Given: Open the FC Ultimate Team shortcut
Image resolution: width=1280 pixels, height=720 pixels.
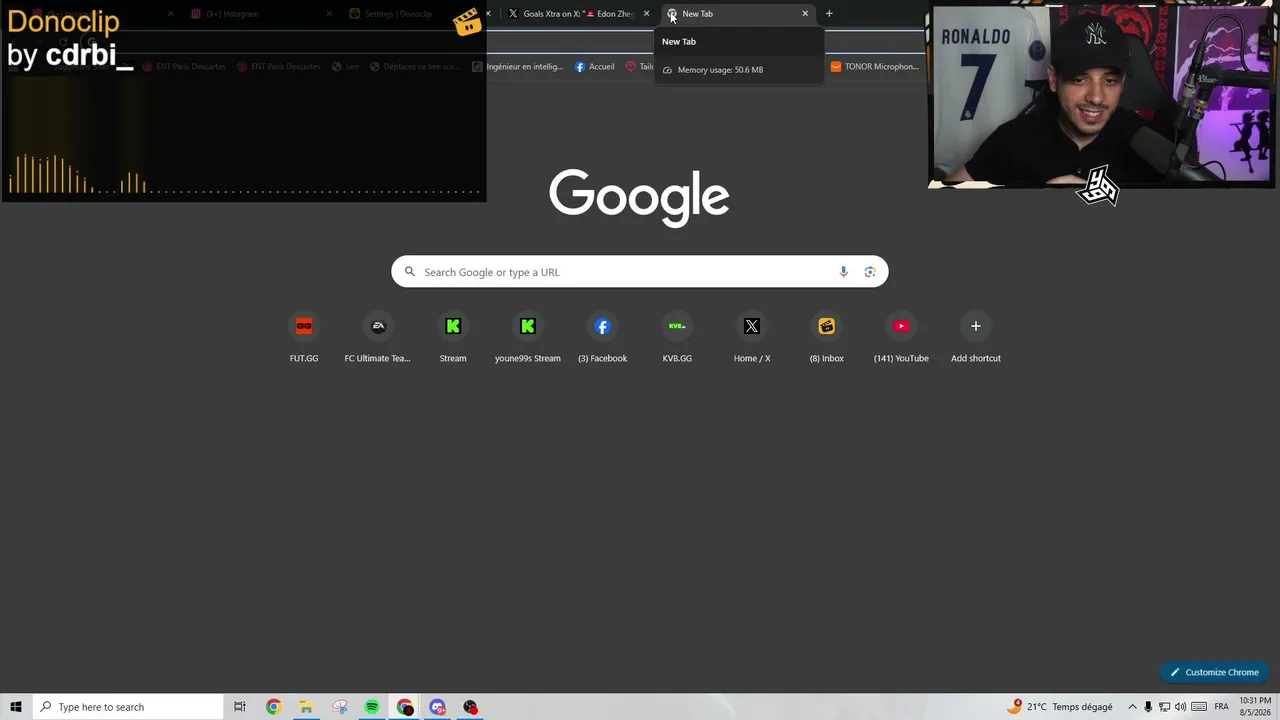Looking at the screenshot, I should (378, 338).
